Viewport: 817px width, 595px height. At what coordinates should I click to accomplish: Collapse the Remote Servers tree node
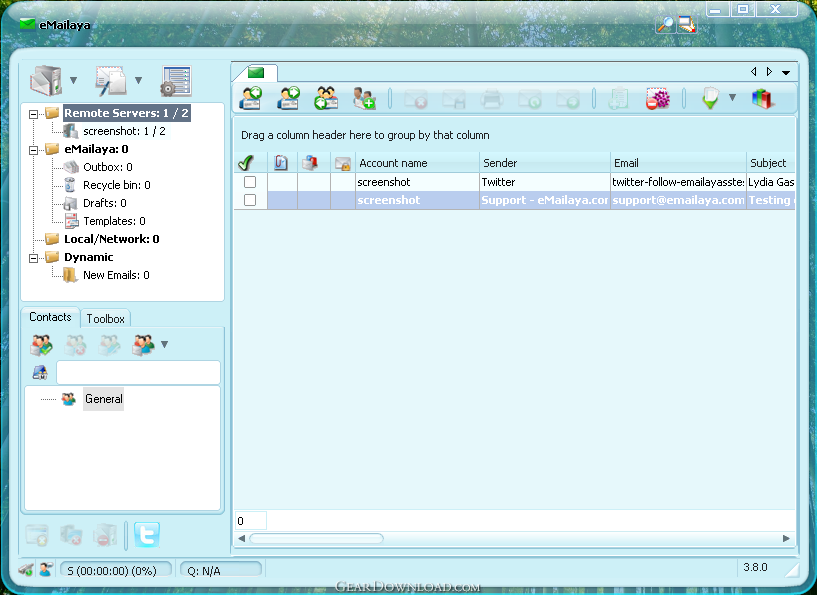coord(33,114)
